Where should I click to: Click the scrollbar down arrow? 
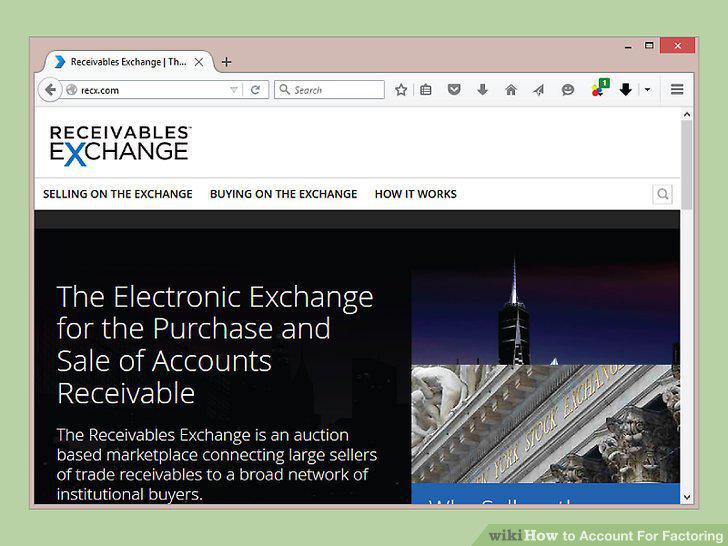coord(687,497)
